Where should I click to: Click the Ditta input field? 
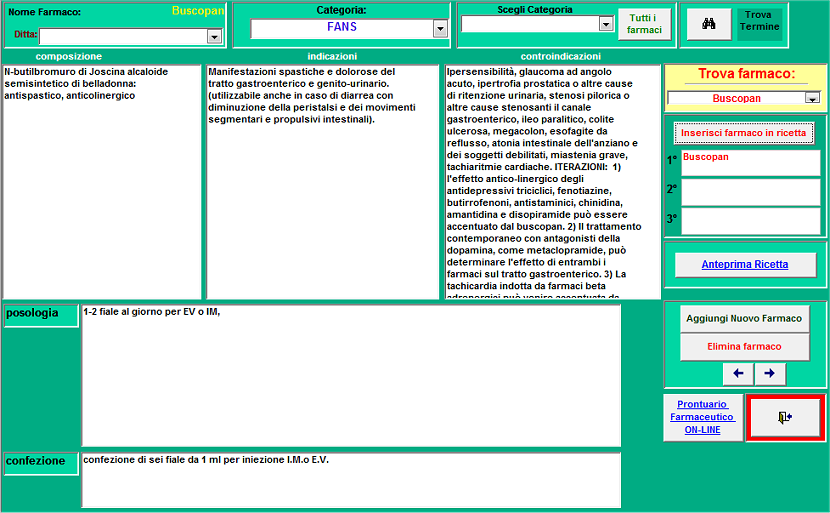[x=123, y=37]
